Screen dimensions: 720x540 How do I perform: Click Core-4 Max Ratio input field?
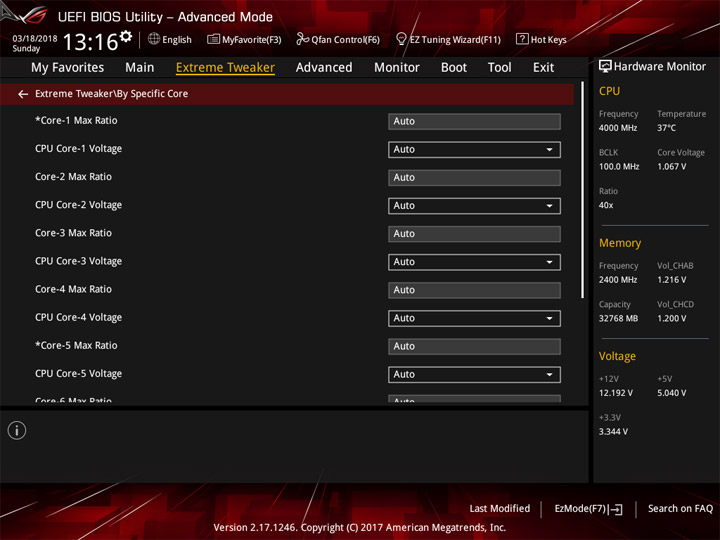coord(474,290)
